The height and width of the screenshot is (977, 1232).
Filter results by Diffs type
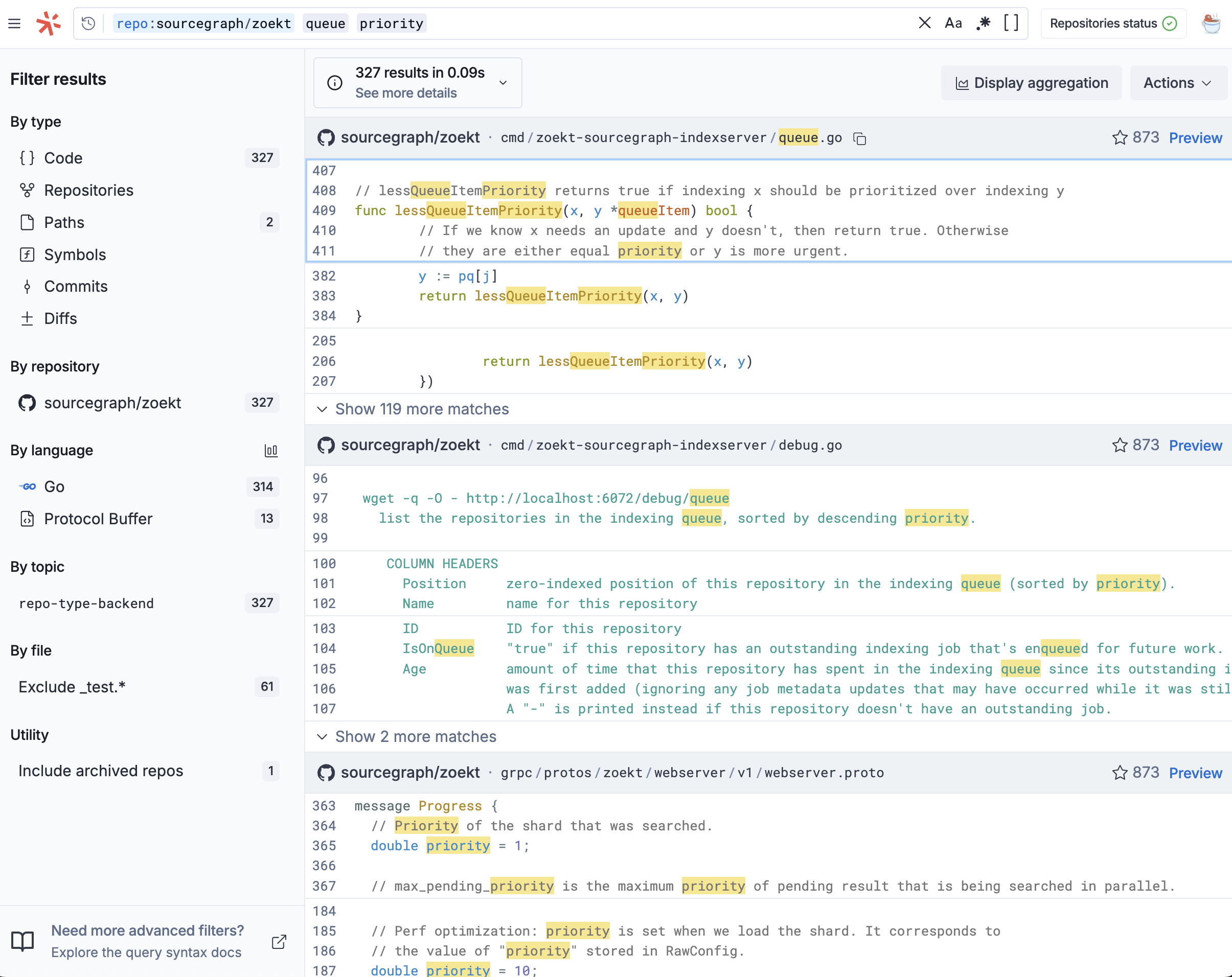click(x=149, y=318)
